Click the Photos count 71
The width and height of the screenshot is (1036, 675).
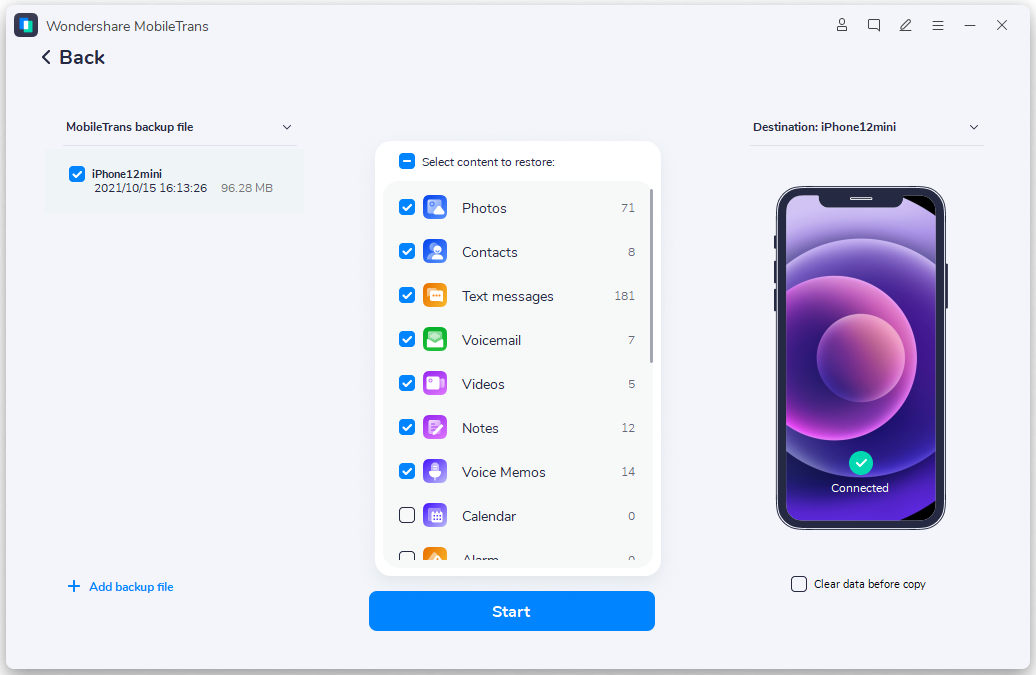point(628,208)
